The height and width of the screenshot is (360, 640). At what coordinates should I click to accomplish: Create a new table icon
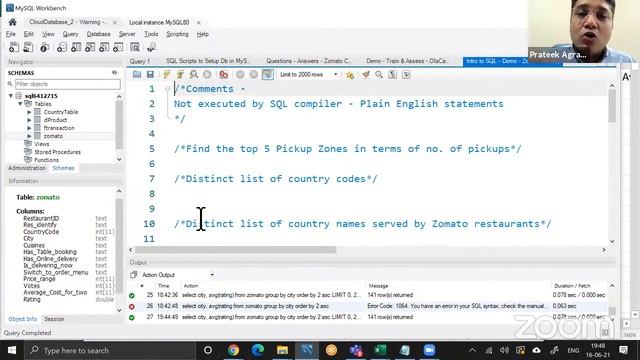pos(76,47)
